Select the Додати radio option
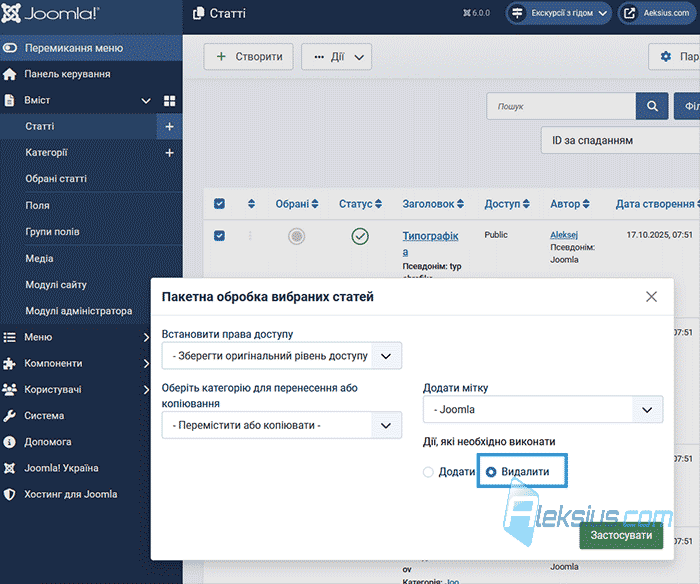The image size is (700, 584). (428, 472)
